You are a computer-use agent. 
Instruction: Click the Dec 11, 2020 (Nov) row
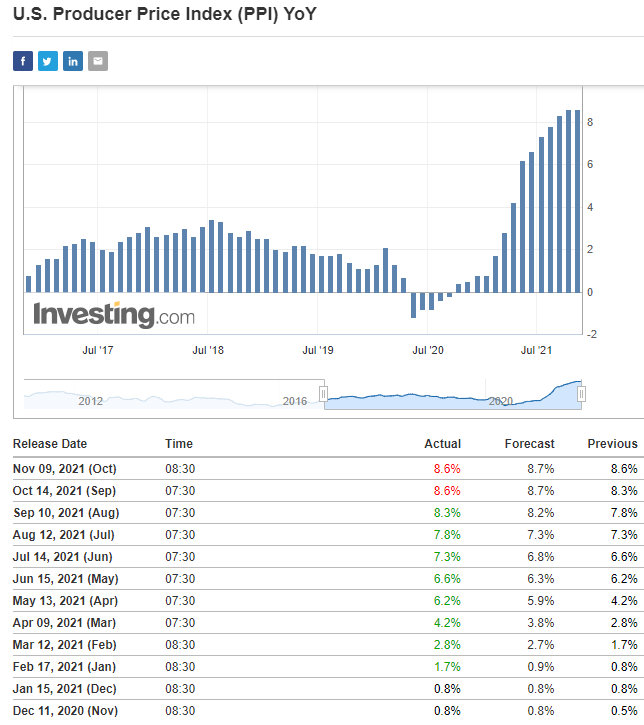pyautogui.click(x=328, y=711)
